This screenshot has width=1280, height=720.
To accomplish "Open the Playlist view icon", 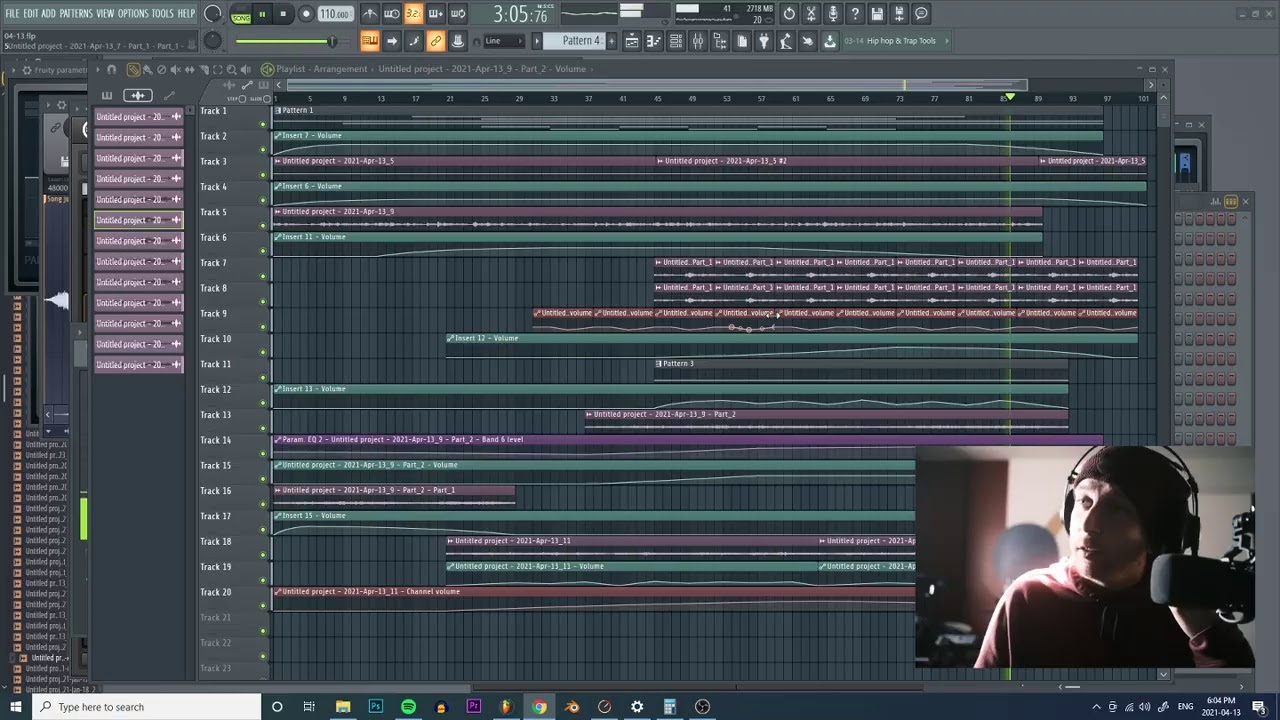I will click(x=632, y=41).
